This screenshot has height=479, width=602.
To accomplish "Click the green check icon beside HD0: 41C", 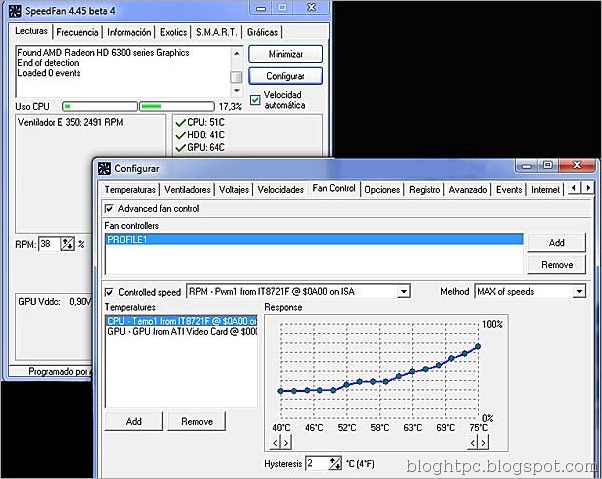I will [x=180, y=135].
